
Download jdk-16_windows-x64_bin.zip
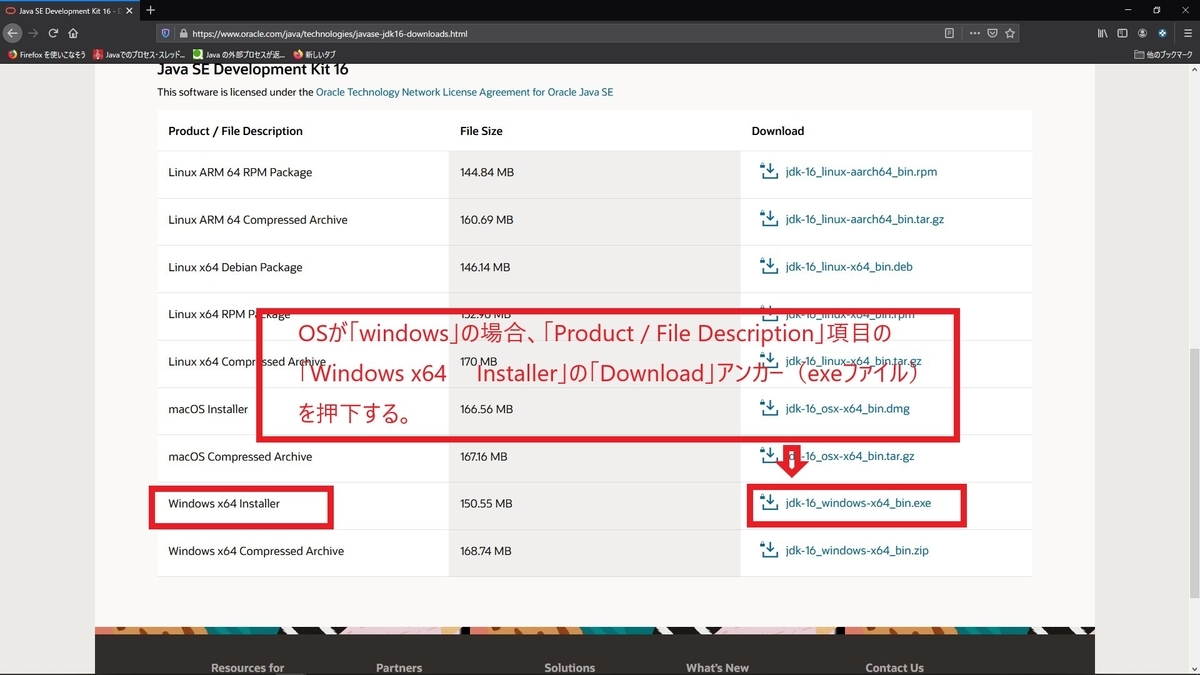[858, 551]
